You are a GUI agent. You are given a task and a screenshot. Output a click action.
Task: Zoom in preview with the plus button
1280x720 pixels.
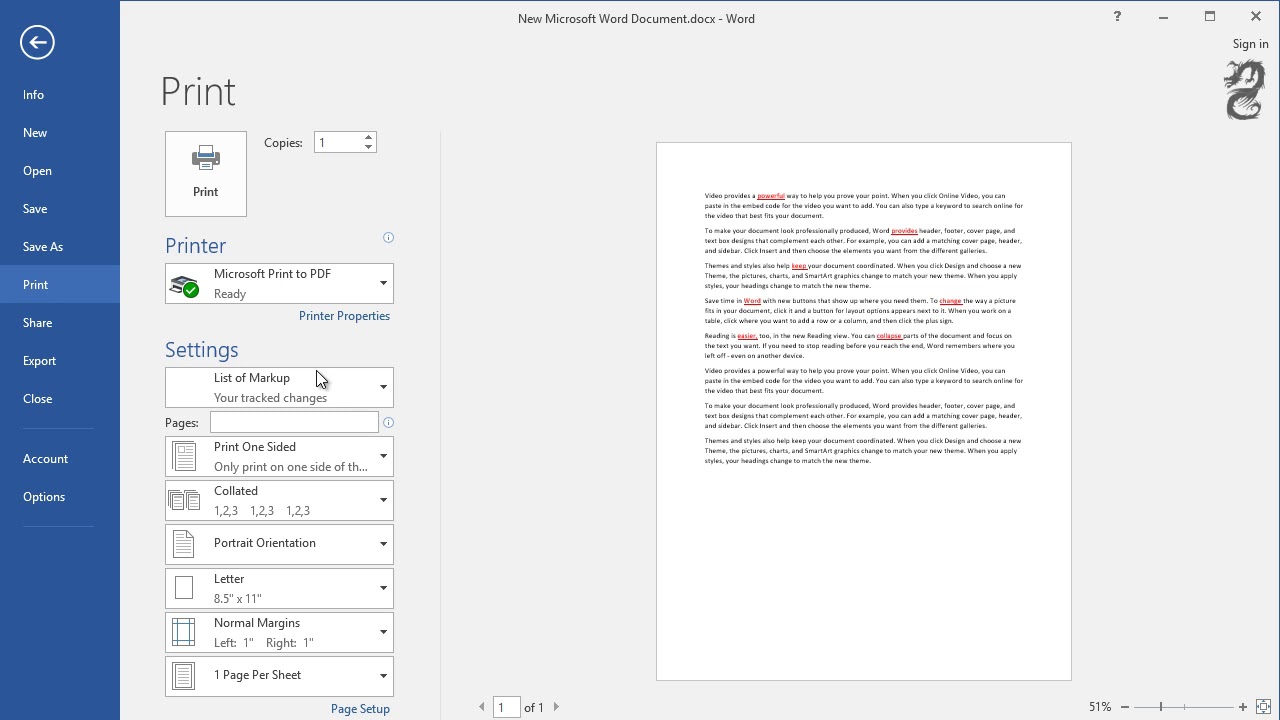(x=1243, y=707)
